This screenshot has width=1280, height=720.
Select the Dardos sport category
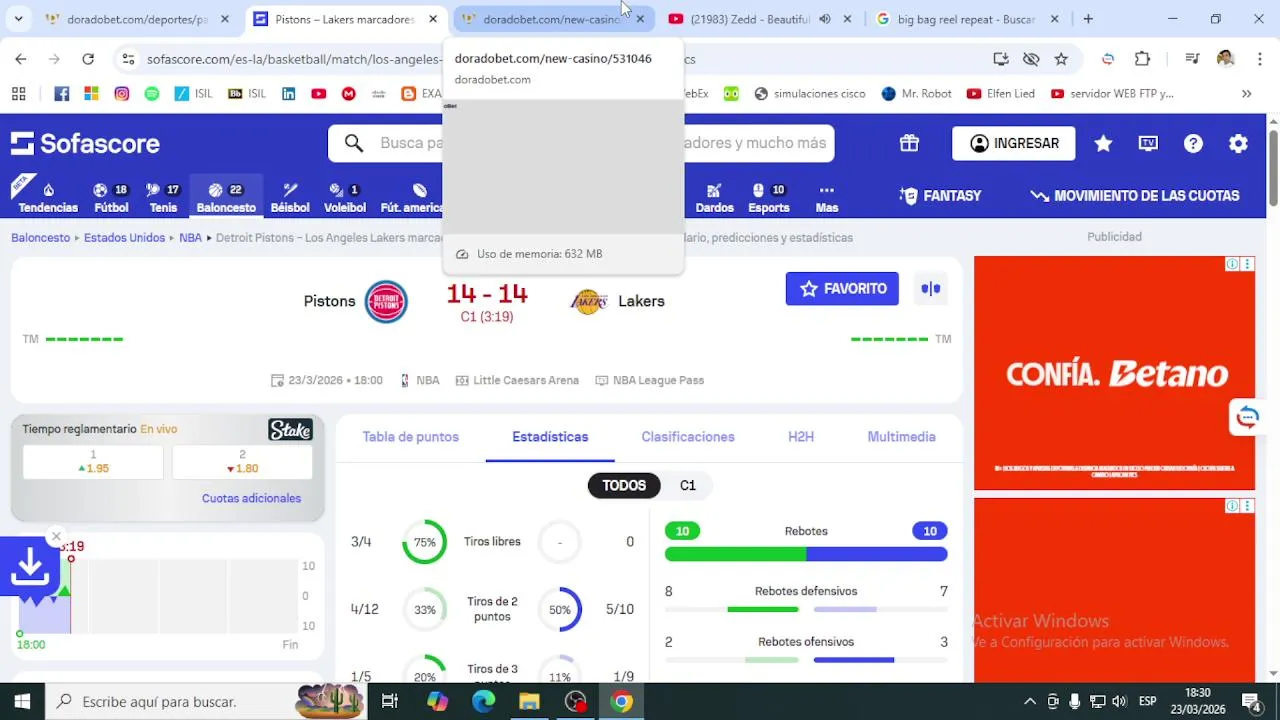click(714, 197)
